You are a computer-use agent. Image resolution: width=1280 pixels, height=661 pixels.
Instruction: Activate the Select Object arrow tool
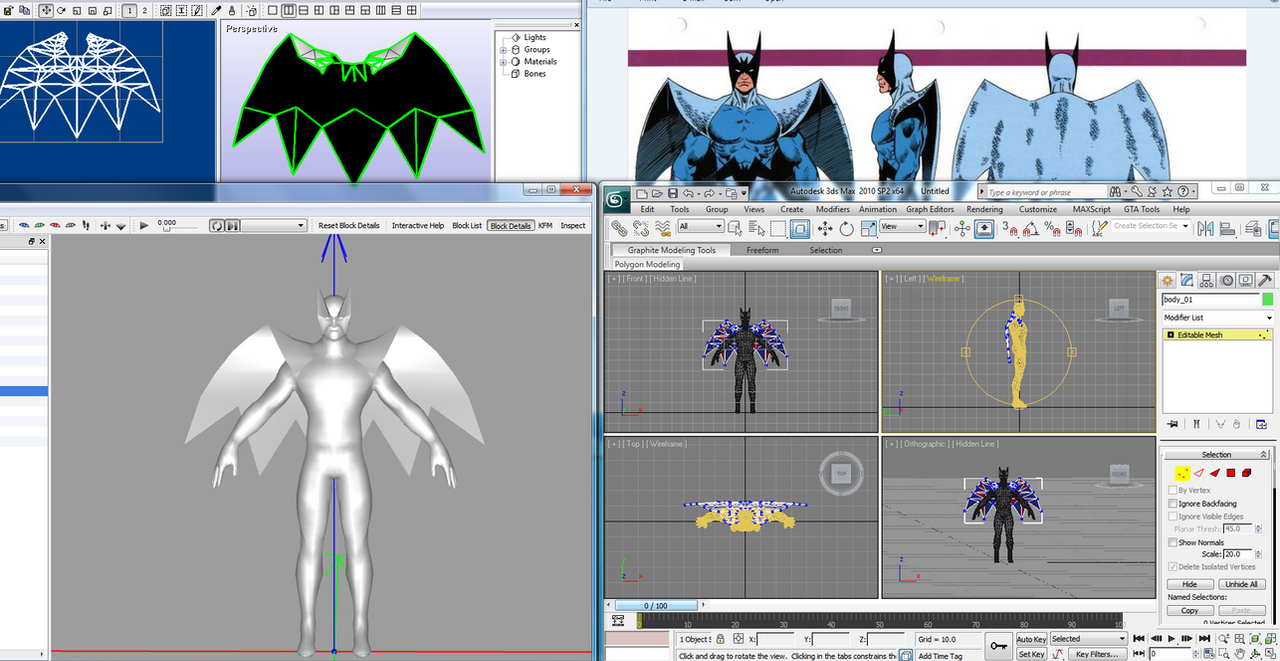(x=735, y=228)
